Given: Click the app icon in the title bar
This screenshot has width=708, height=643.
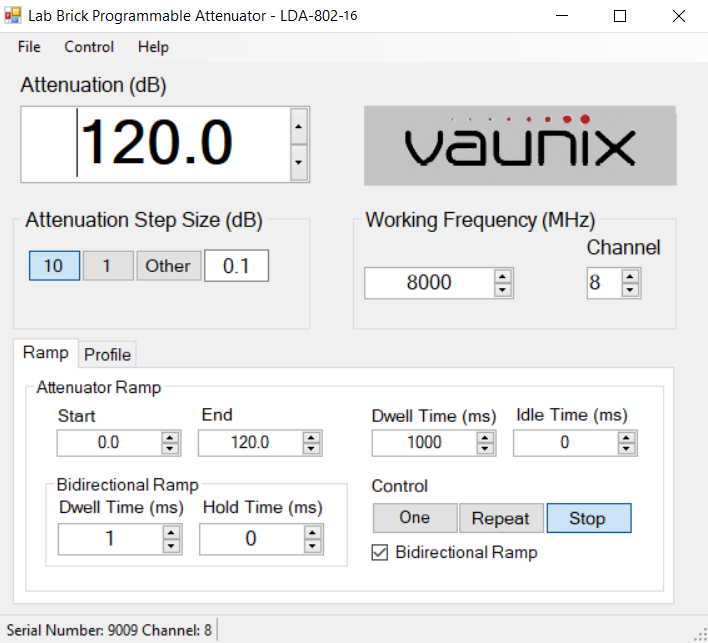Looking at the screenshot, I should point(13,16).
